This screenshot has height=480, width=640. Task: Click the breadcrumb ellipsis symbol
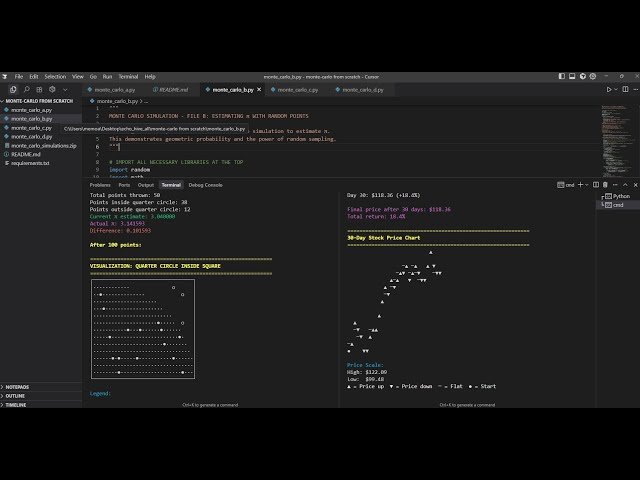[146, 101]
